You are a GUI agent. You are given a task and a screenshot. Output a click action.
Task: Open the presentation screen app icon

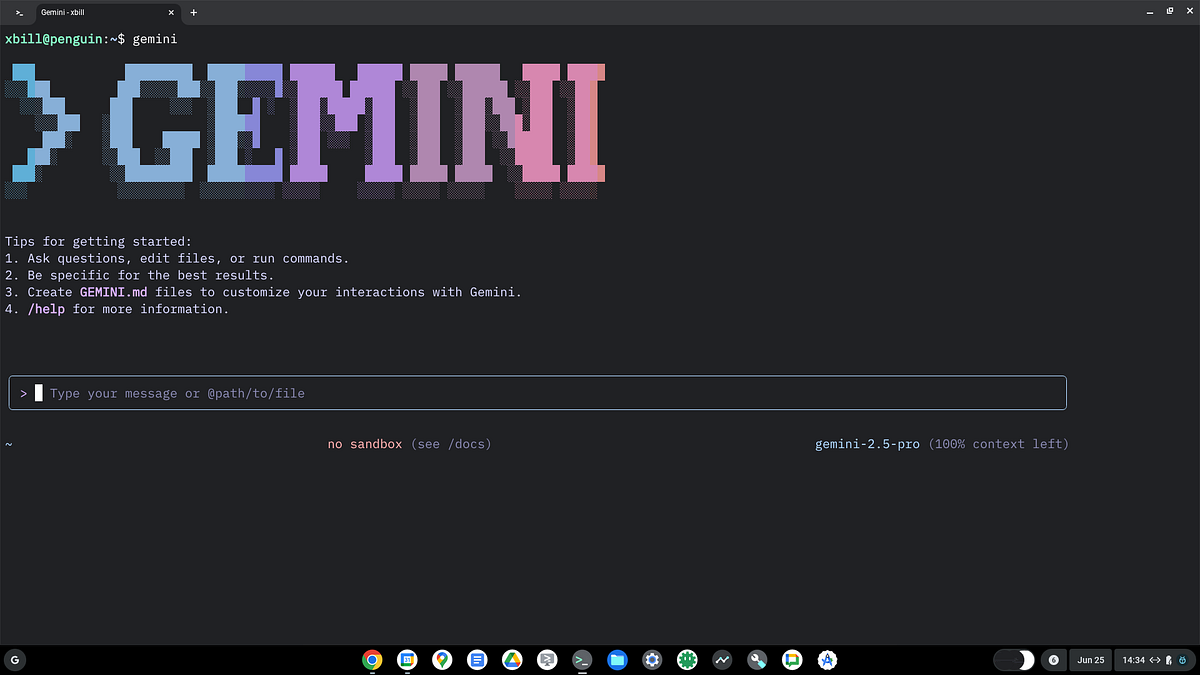(x=547, y=660)
